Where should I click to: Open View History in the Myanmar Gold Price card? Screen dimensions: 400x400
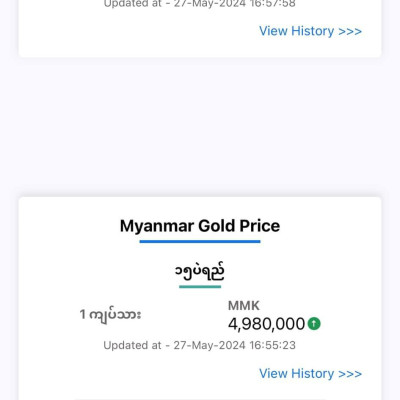coord(310,374)
